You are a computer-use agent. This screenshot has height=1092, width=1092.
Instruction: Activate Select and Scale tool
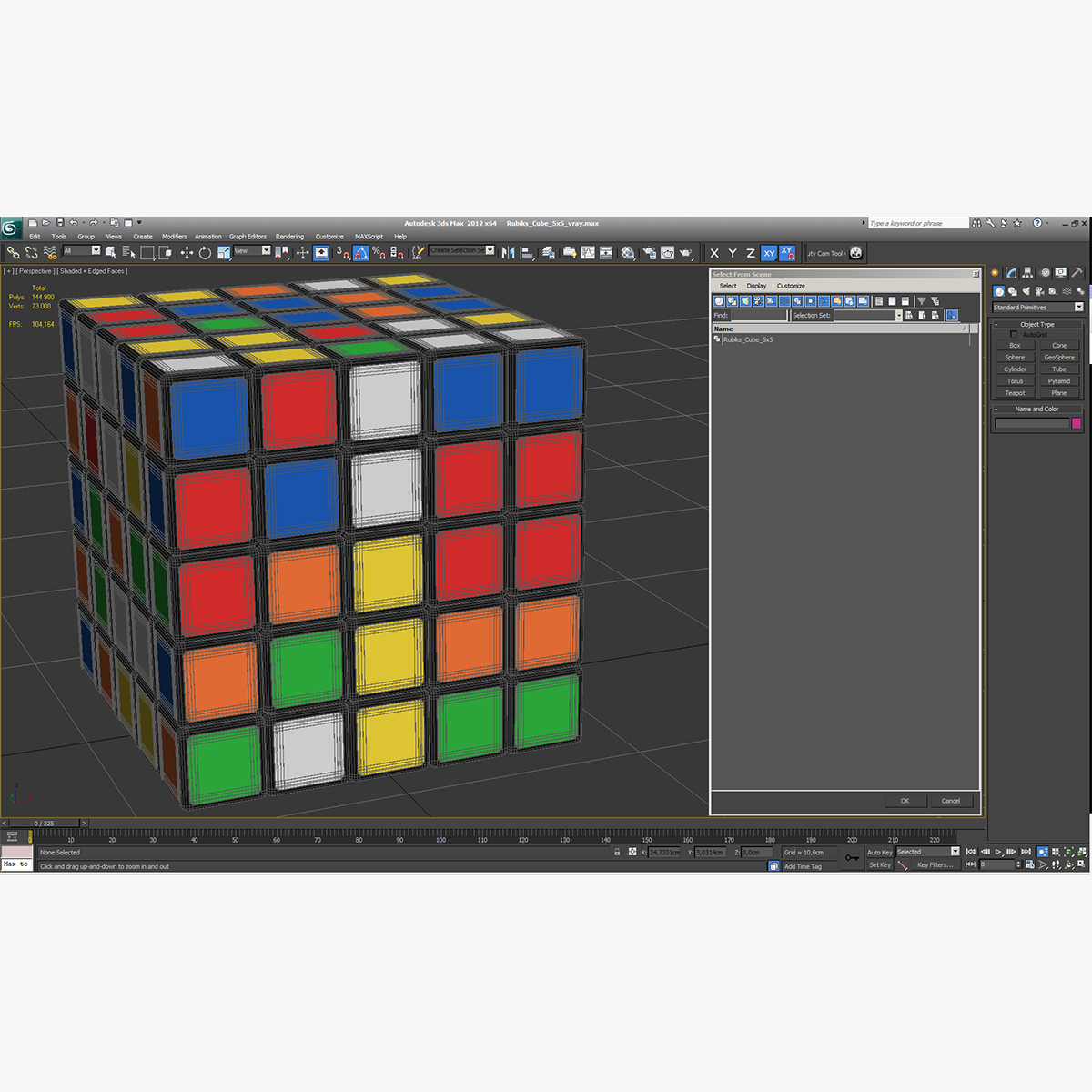click(224, 252)
